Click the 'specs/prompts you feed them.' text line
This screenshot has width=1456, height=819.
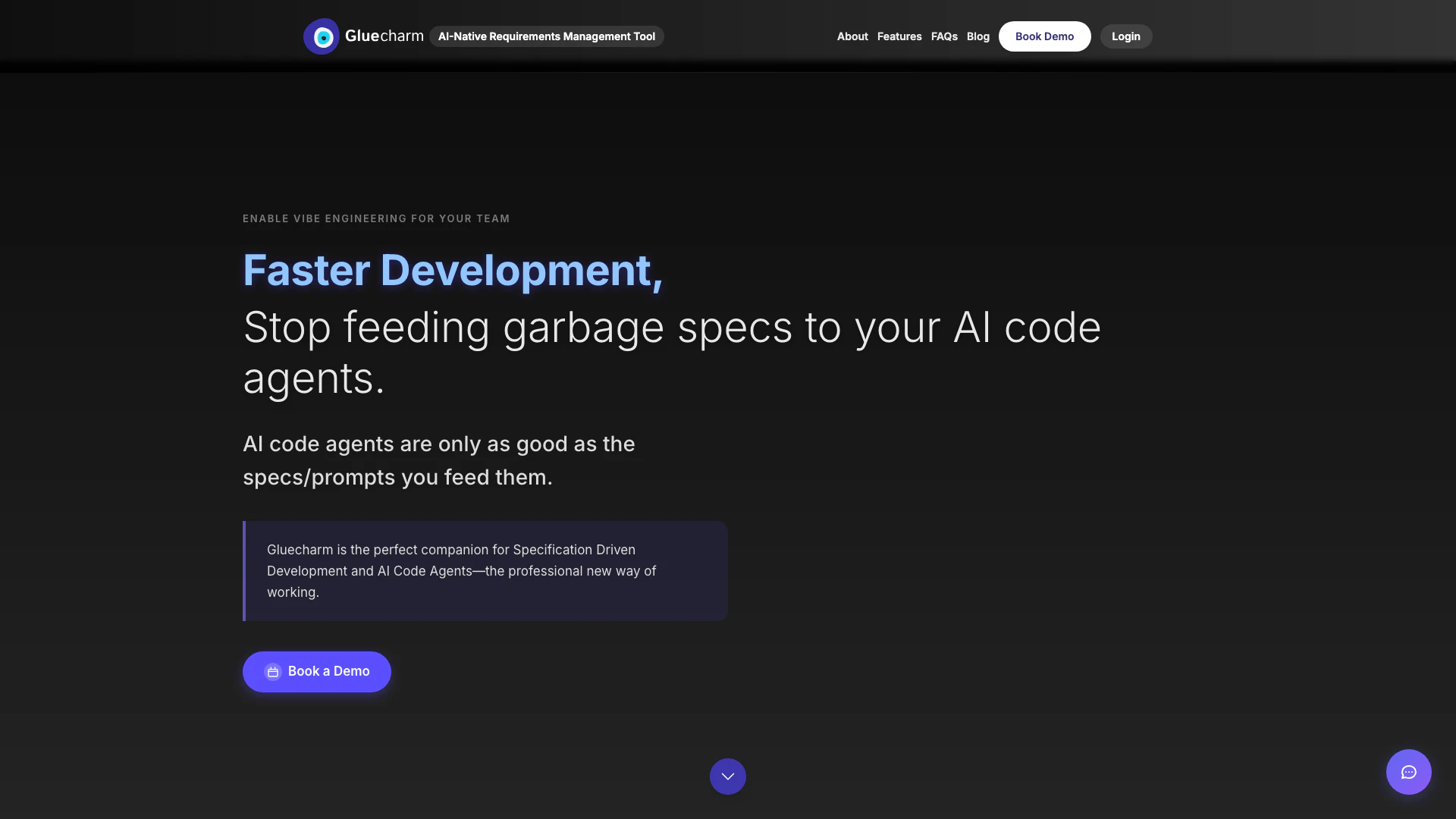[x=397, y=478]
